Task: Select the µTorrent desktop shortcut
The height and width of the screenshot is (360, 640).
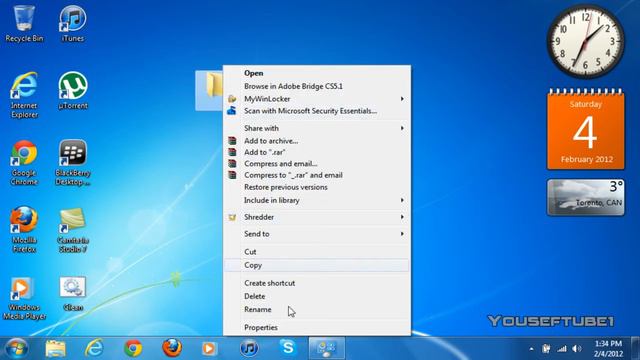Action: [x=73, y=91]
